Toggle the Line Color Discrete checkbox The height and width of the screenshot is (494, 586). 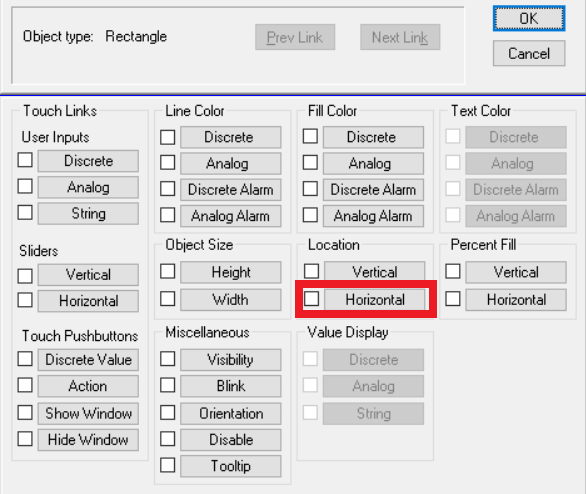tap(167, 137)
